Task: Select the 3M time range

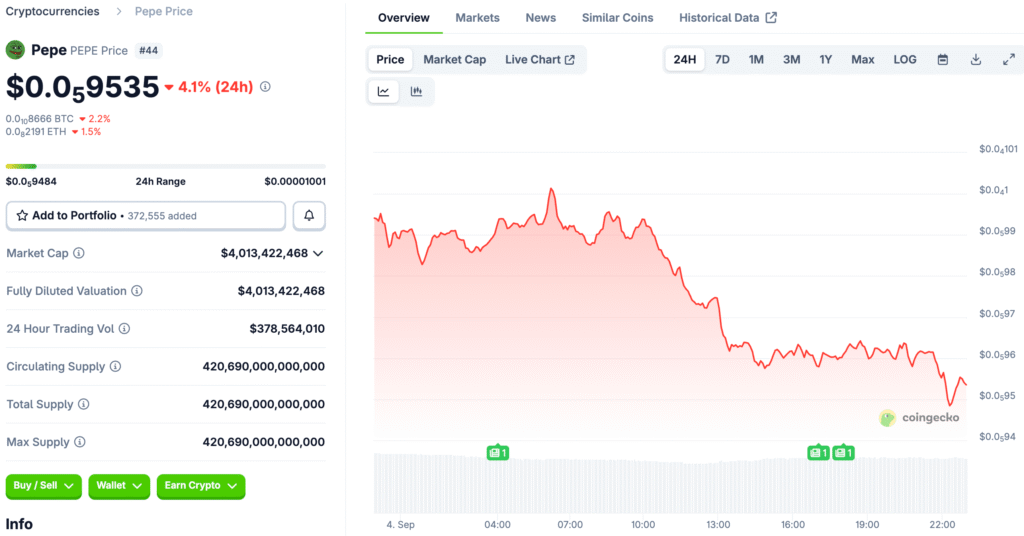Action: 792,59
